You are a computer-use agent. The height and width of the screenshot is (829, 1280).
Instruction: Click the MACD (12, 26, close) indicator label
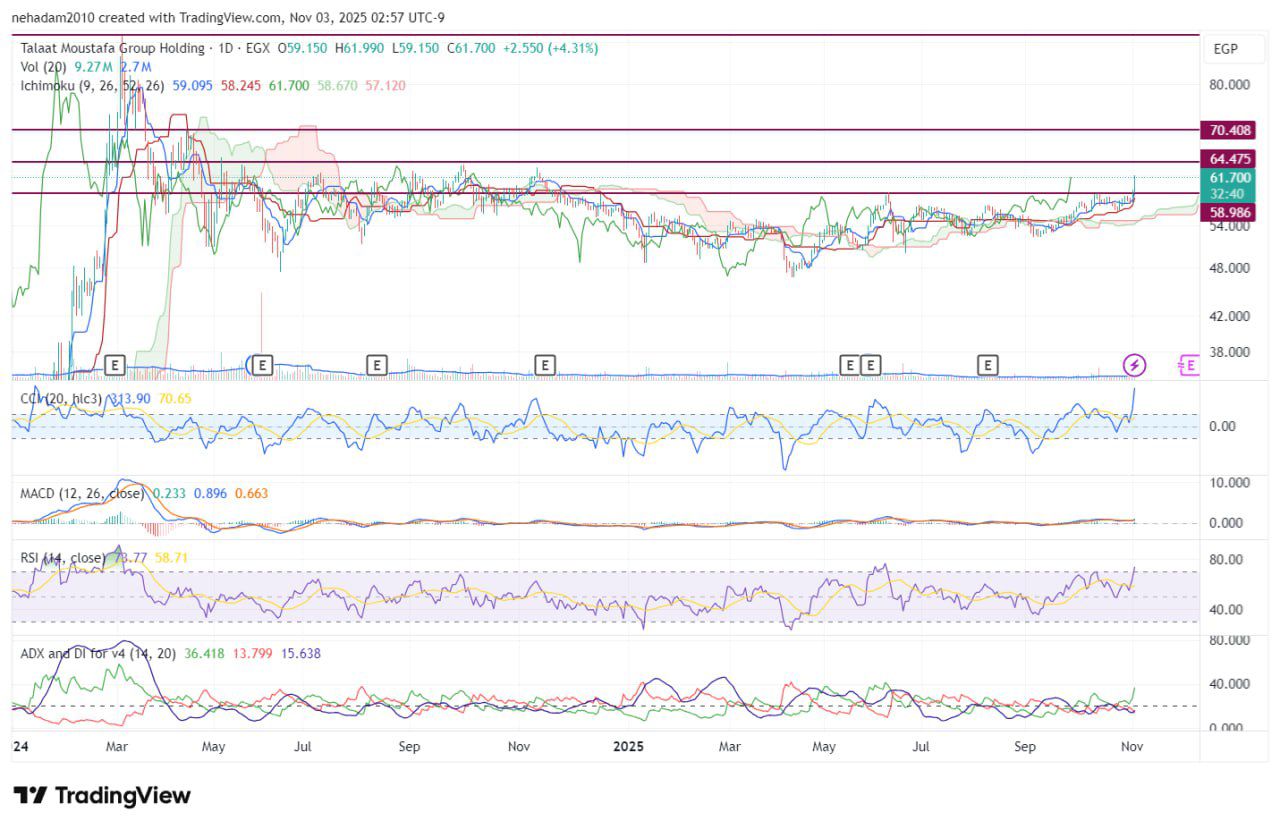[82, 493]
